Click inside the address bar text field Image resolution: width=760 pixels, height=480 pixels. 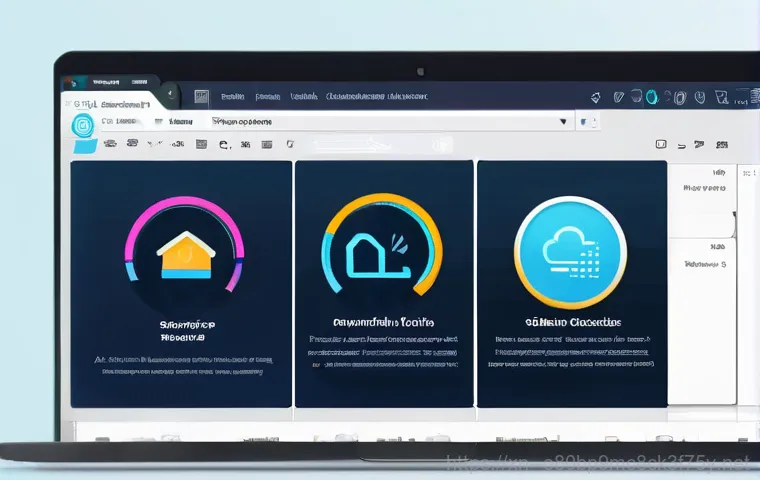tap(380, 121)
